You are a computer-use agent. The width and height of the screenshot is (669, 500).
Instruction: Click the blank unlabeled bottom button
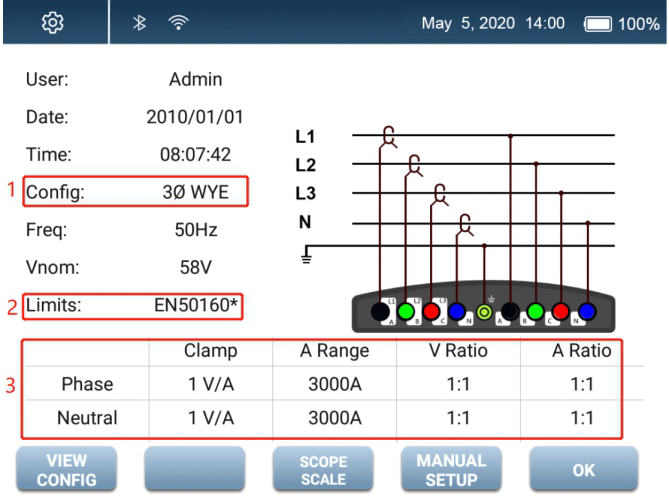coord(196,469)
